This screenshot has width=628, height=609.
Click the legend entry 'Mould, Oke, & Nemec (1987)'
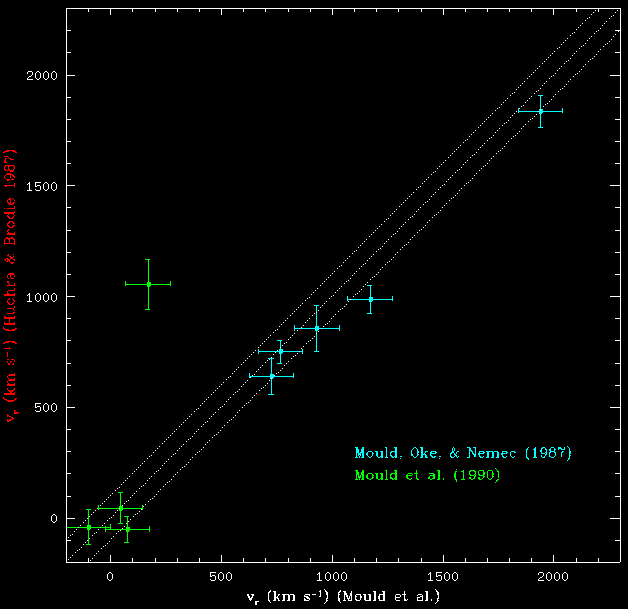463,453
